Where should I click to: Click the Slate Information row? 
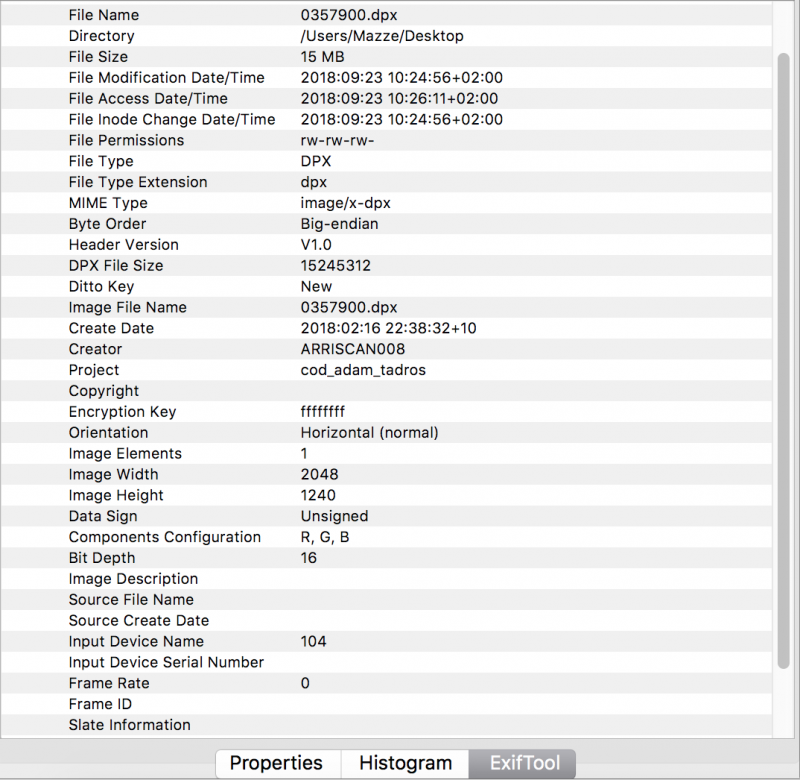[x=129, y=725]
